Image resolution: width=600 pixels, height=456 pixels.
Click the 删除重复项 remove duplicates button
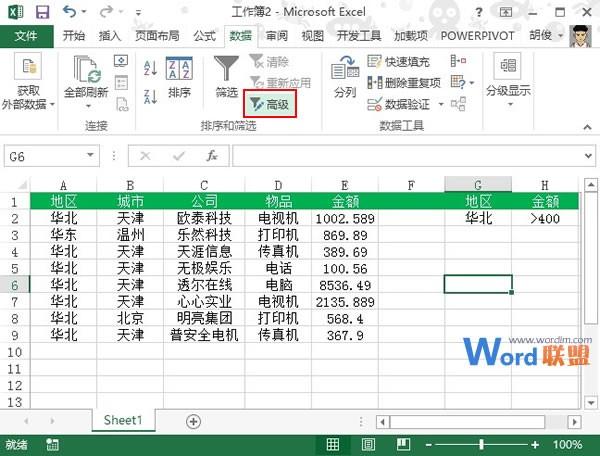point(404,82)
